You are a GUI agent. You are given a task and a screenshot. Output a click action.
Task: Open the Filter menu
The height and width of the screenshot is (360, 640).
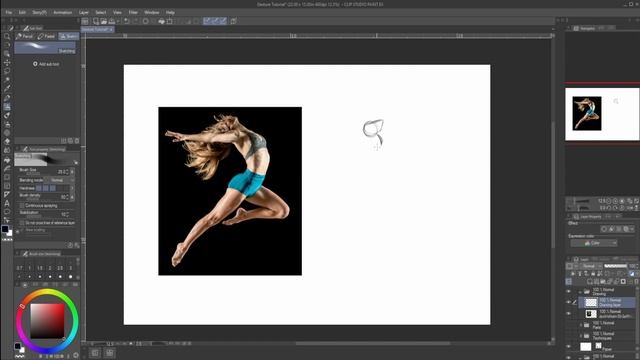[x=133, y=13]
